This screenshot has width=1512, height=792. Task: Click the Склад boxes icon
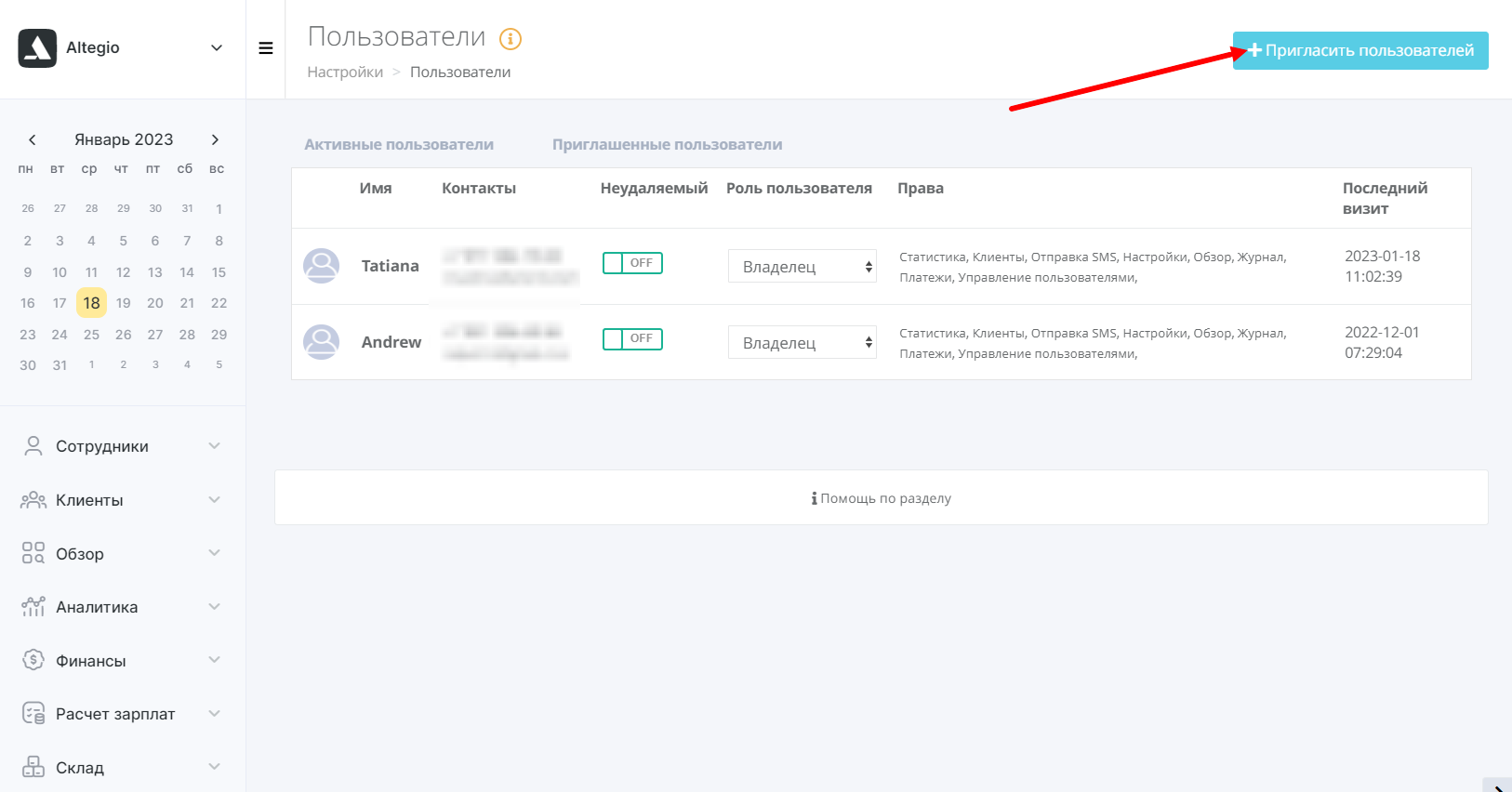[33, 767]
